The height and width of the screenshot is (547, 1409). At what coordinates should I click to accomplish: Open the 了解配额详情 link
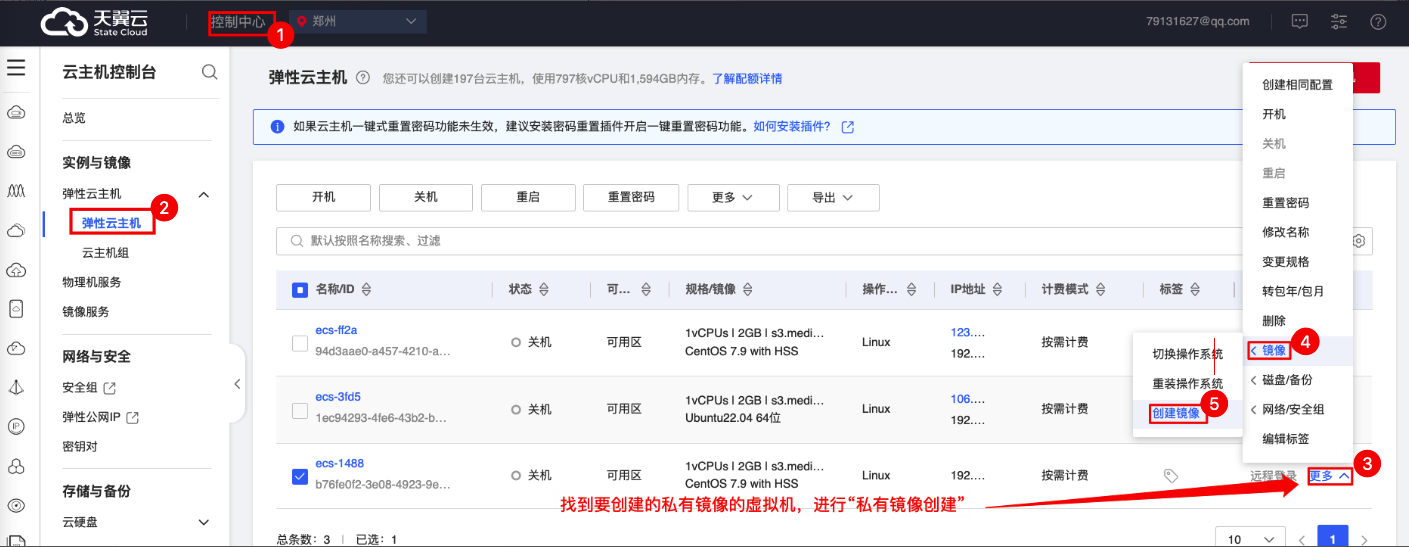click(x=746, y=78)
